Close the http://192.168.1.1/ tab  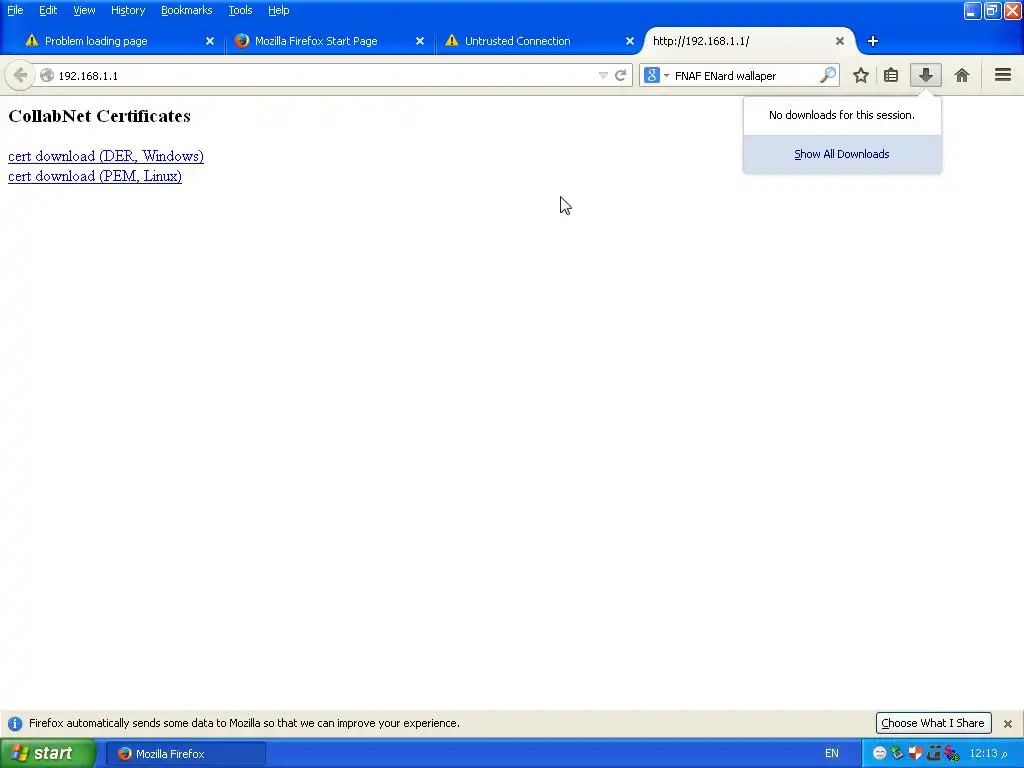(x=840, y=41)
